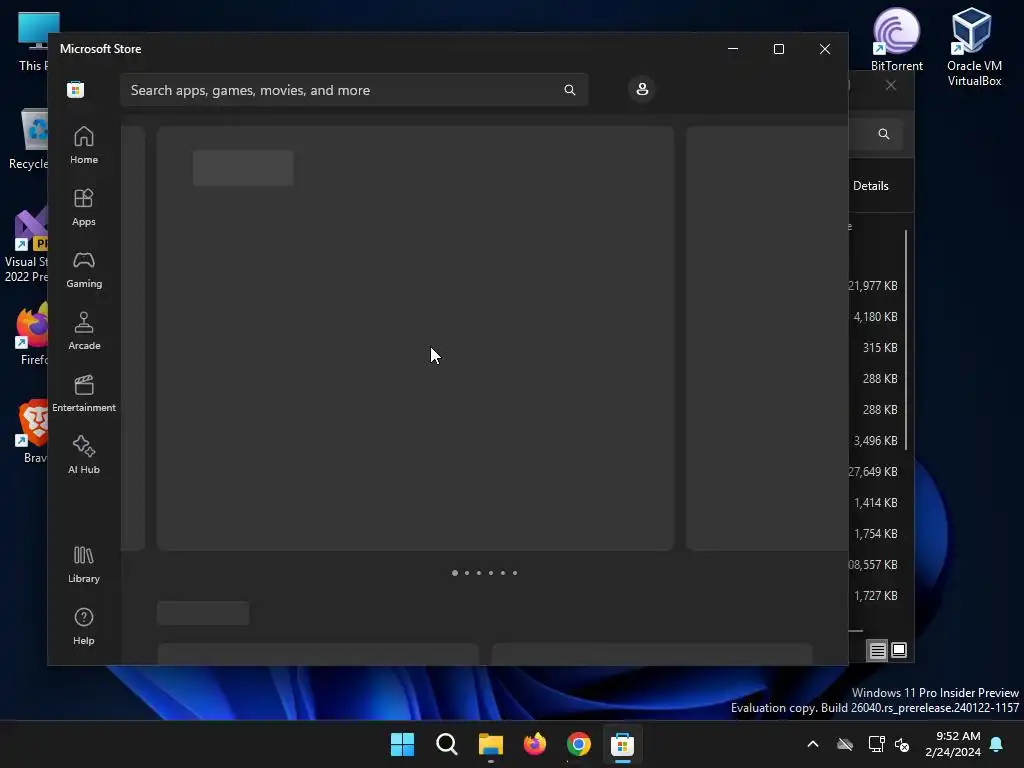Viewport: 1024px width, 768px height.
Task: Open the Library in Microsoft Store
Action: (84, 564)
